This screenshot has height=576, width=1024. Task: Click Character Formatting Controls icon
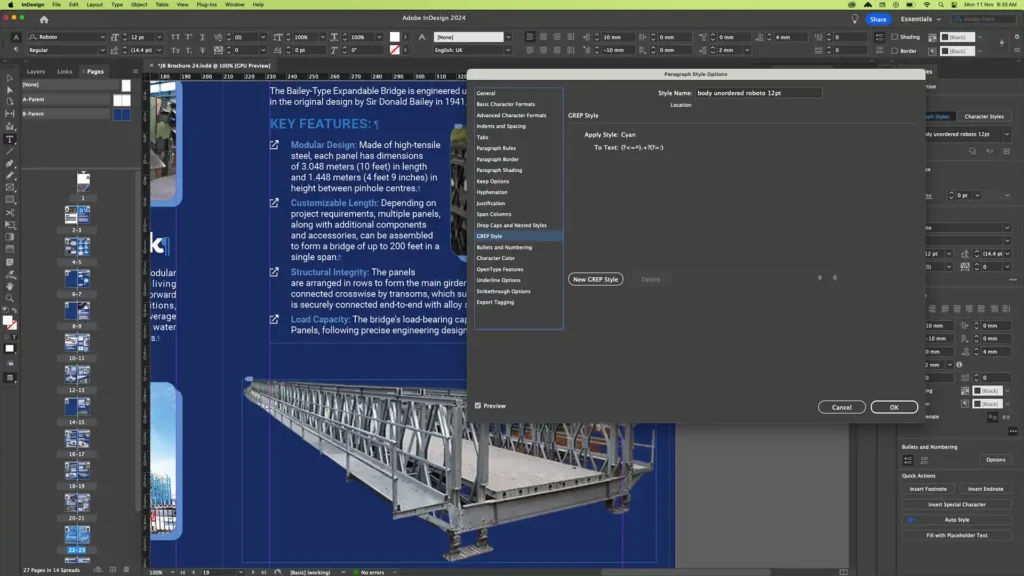[16, 37]
